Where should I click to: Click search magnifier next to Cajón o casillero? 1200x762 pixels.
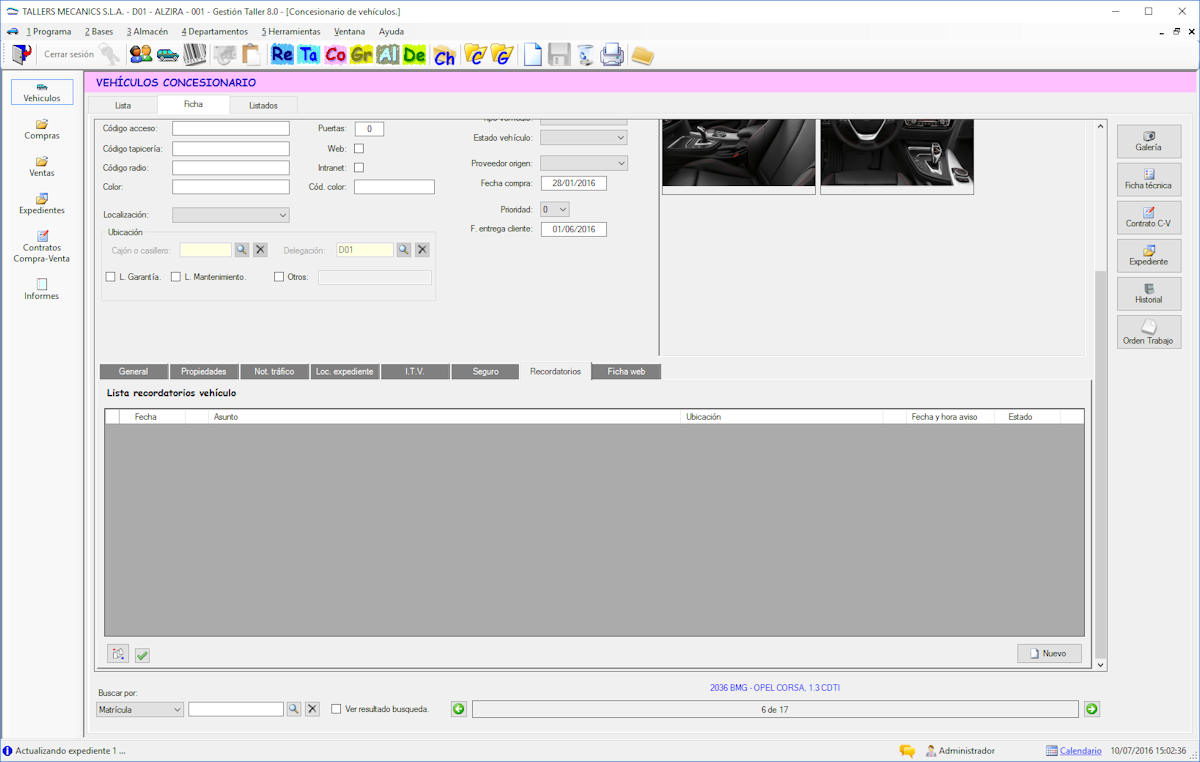[241, 249]
